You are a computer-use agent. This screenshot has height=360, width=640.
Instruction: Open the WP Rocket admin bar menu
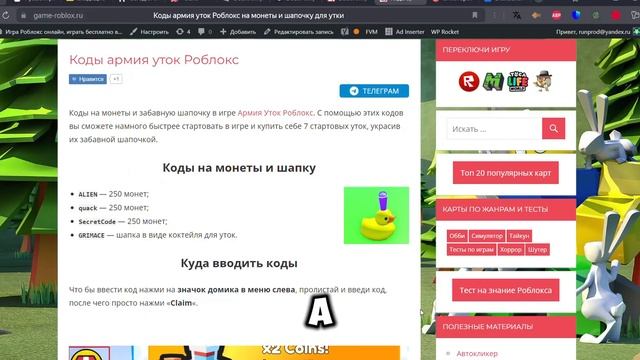[x=445, y=31]
